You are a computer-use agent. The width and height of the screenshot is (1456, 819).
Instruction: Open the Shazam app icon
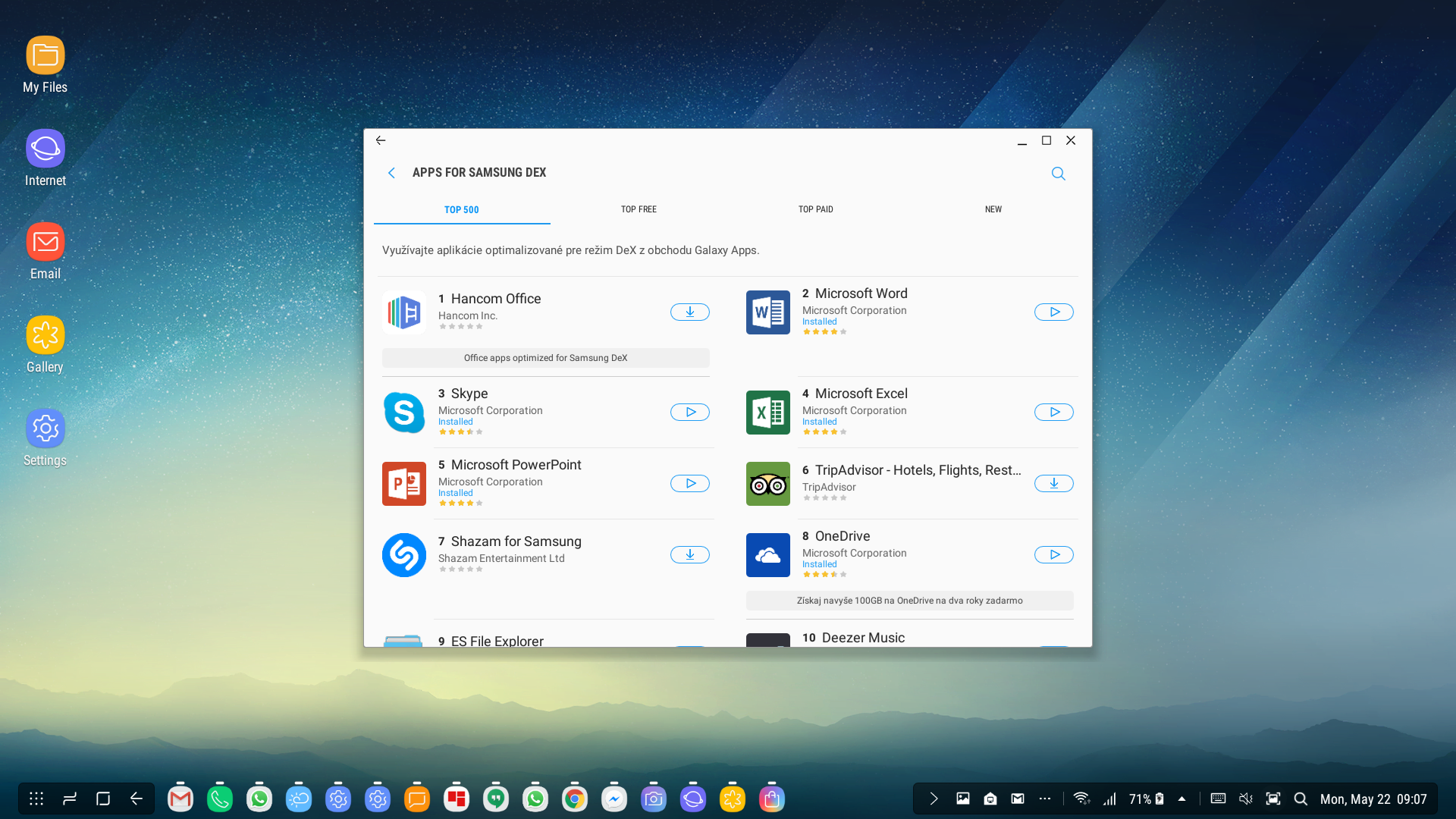tap(404, 555)
